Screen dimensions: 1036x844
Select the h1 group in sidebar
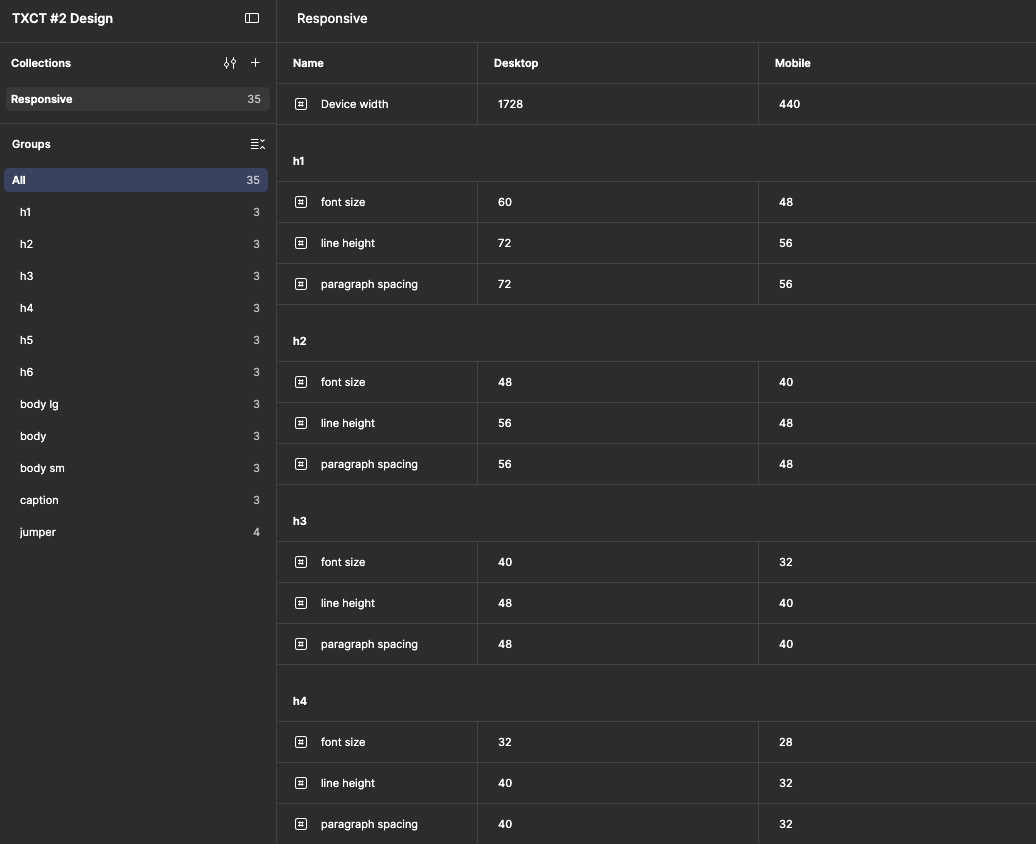click(x=136, y=212)
